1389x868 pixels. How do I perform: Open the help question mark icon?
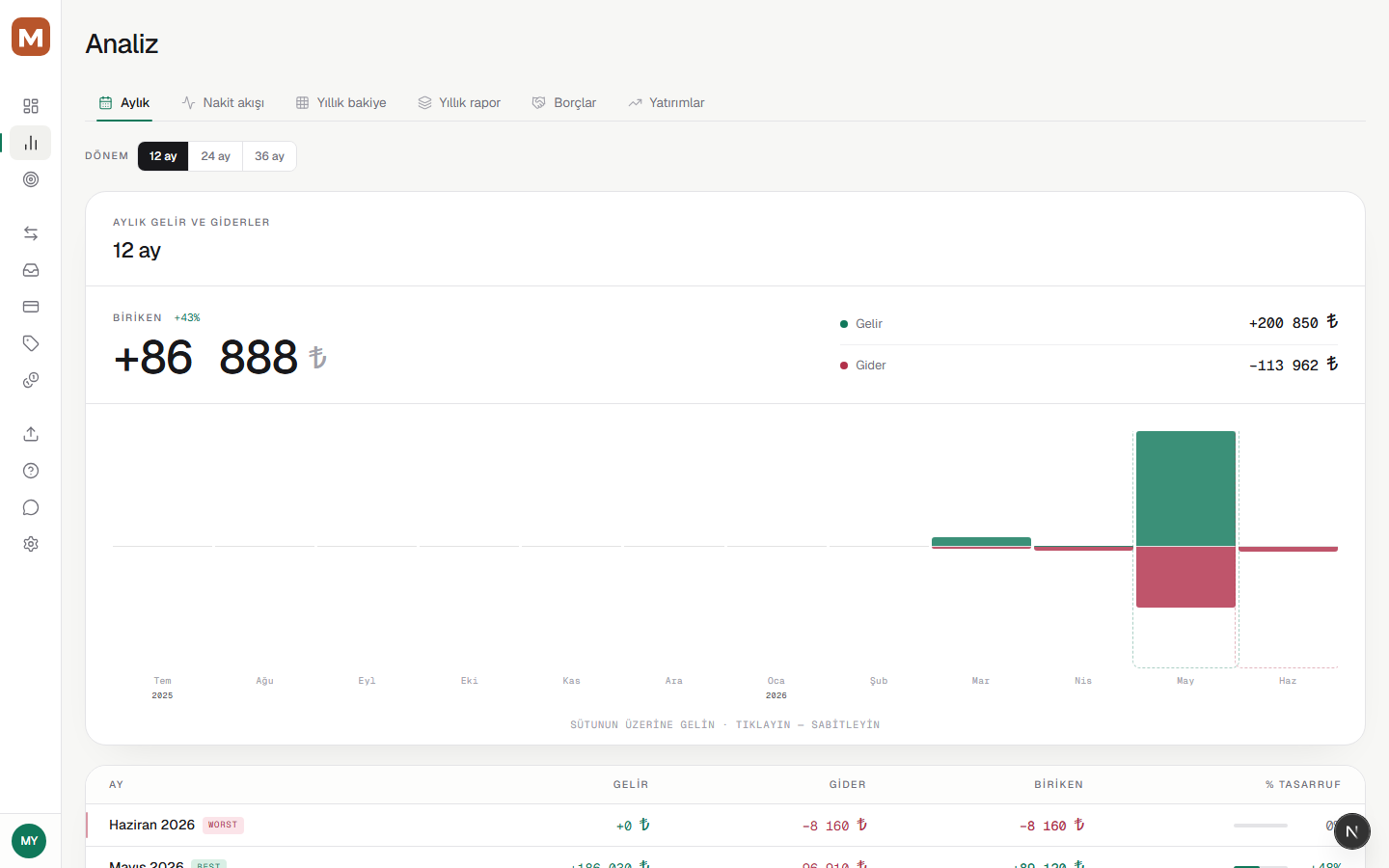(31, 471)
